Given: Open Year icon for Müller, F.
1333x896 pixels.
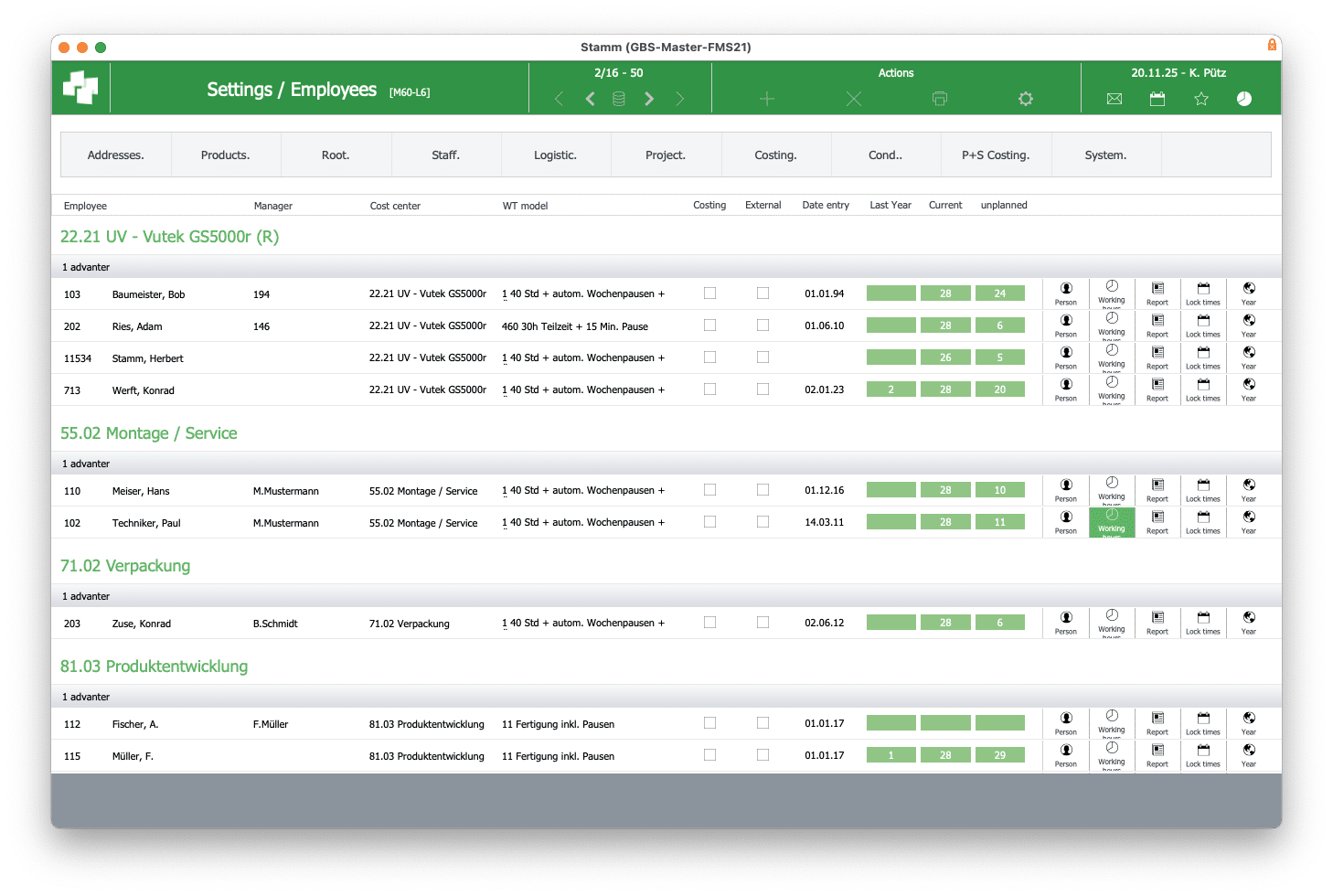Looking at the screenshot, I should pos(1249,755).
